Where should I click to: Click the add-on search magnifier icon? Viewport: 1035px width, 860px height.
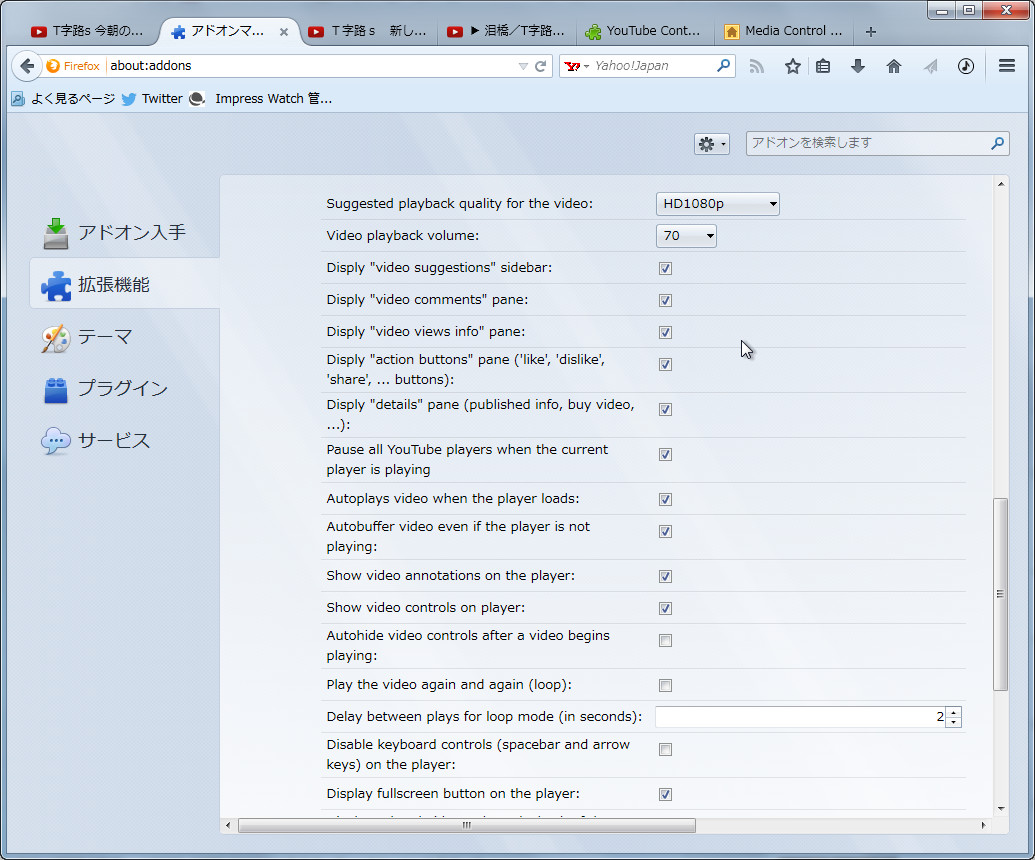tap(997, 143)
